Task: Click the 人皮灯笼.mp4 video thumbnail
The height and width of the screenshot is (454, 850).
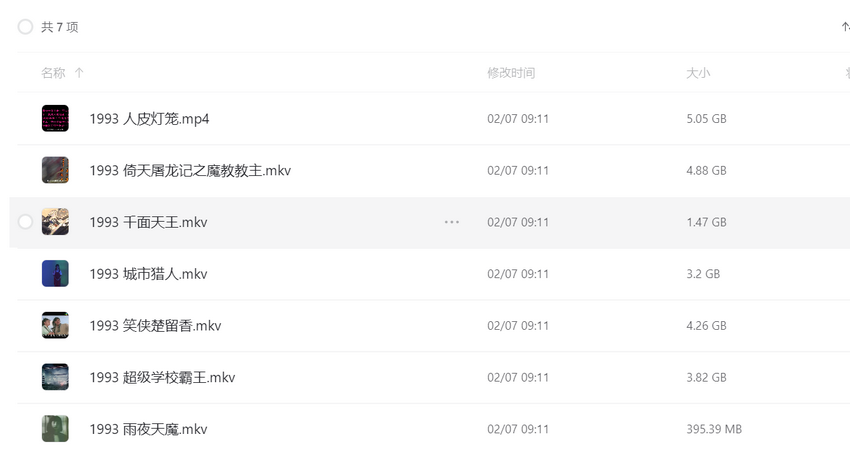Action: tap(55, 118)
